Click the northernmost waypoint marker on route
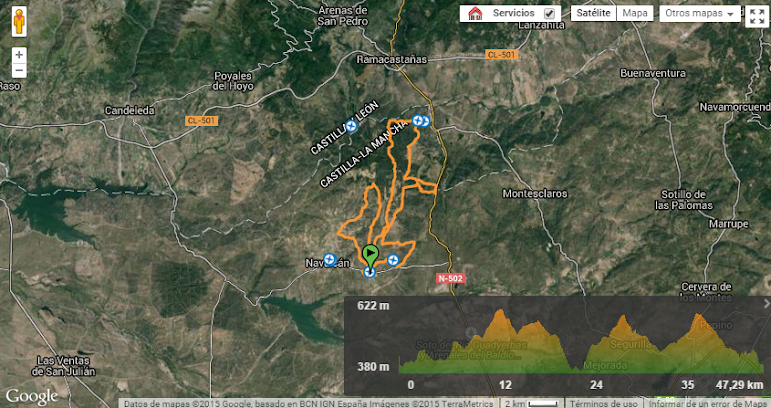Viewport: 771px width, 408px height. [418, 120]
